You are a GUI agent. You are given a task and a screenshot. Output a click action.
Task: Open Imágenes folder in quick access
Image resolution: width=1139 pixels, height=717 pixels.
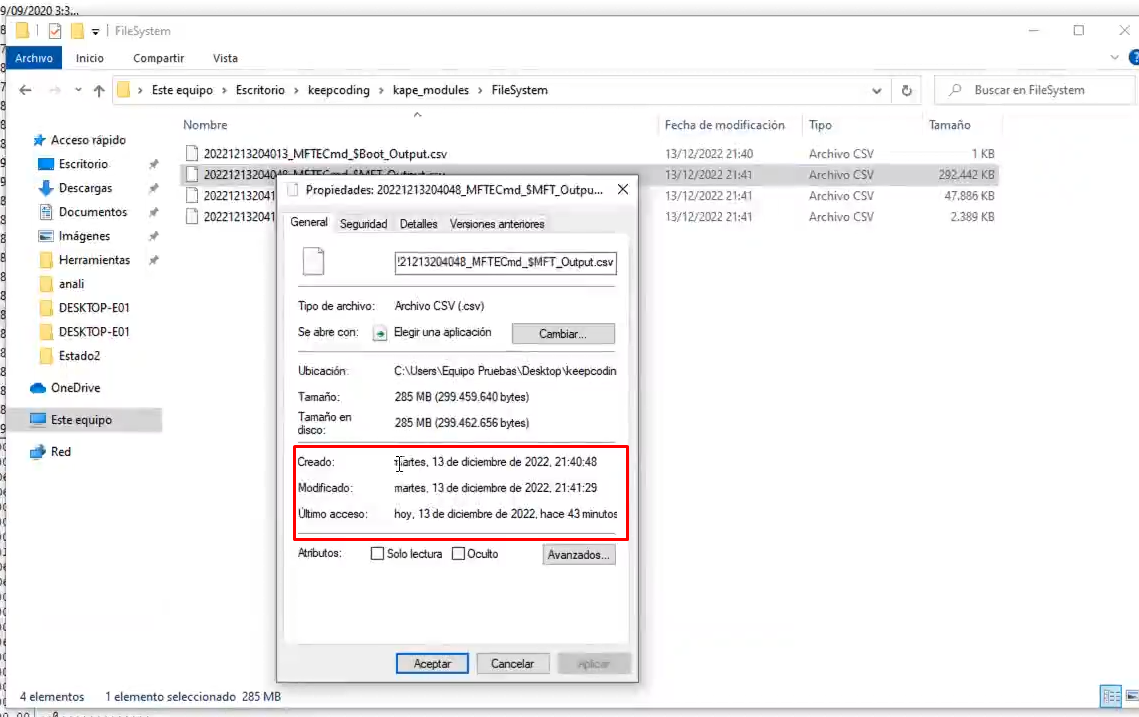tap(84, 236)
